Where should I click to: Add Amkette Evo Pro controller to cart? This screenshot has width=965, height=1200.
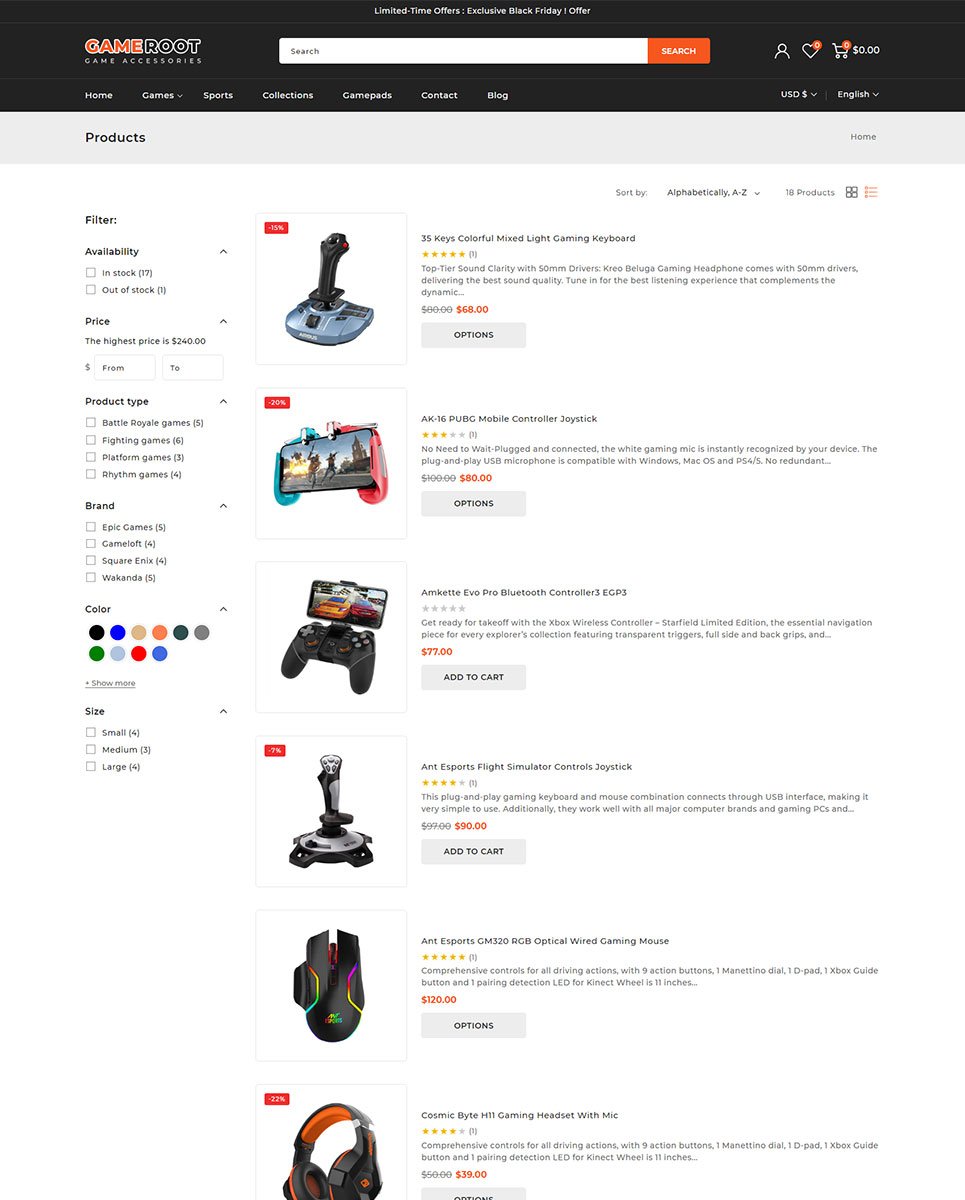pos(473,677)
